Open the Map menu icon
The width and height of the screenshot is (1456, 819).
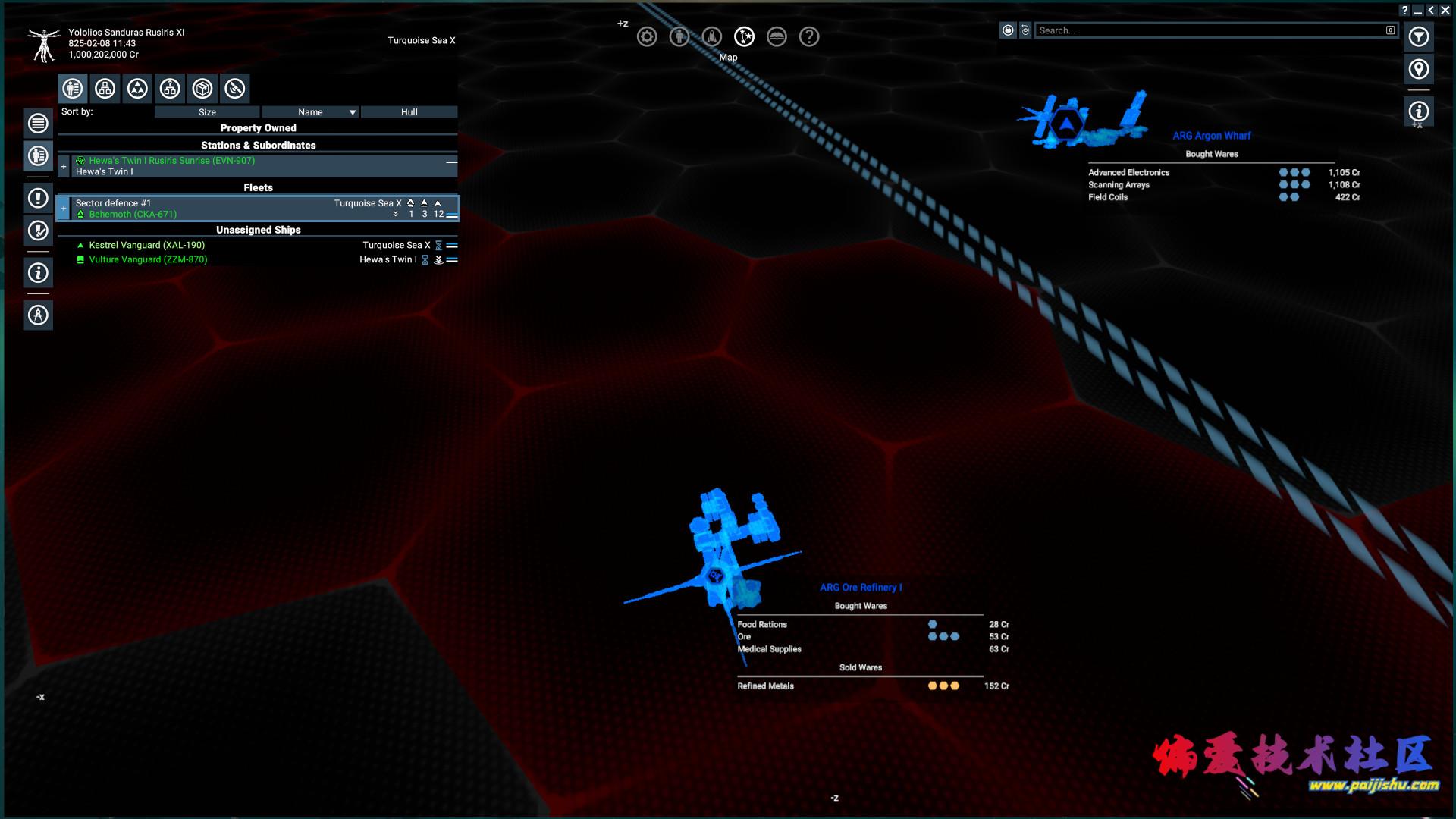745,36
